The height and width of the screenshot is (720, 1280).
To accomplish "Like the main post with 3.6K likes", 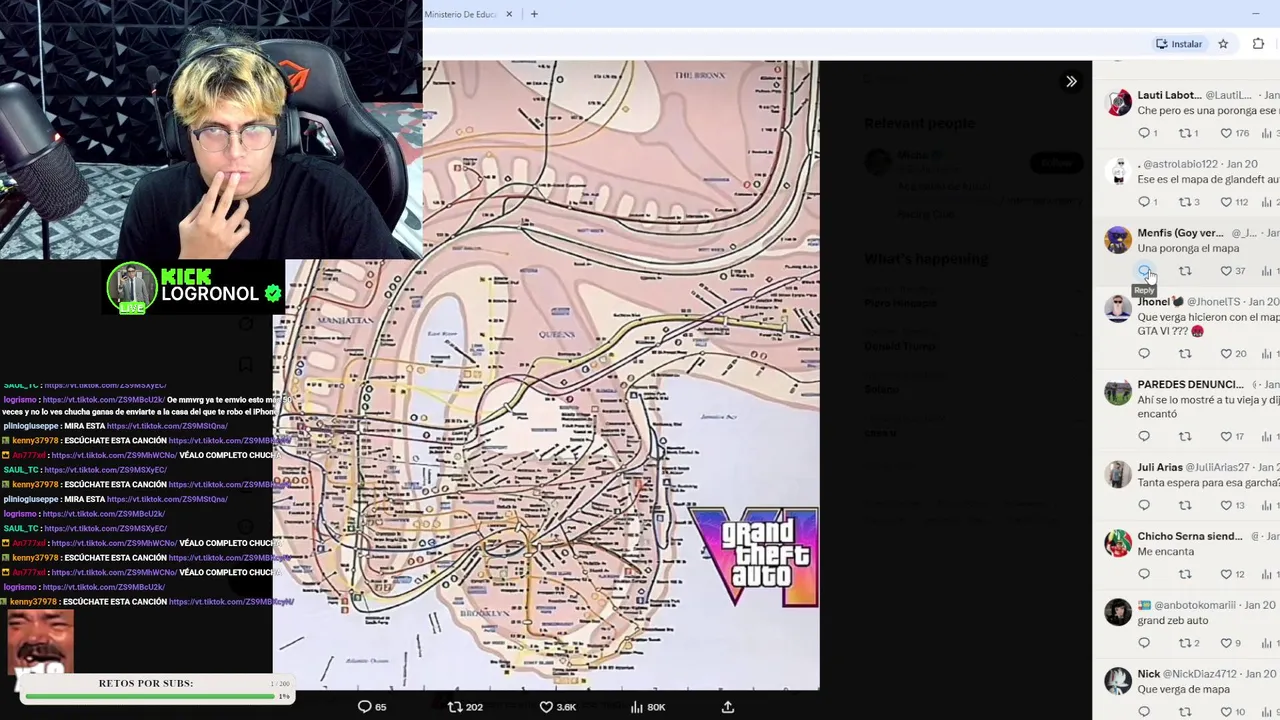I will 558,707.
